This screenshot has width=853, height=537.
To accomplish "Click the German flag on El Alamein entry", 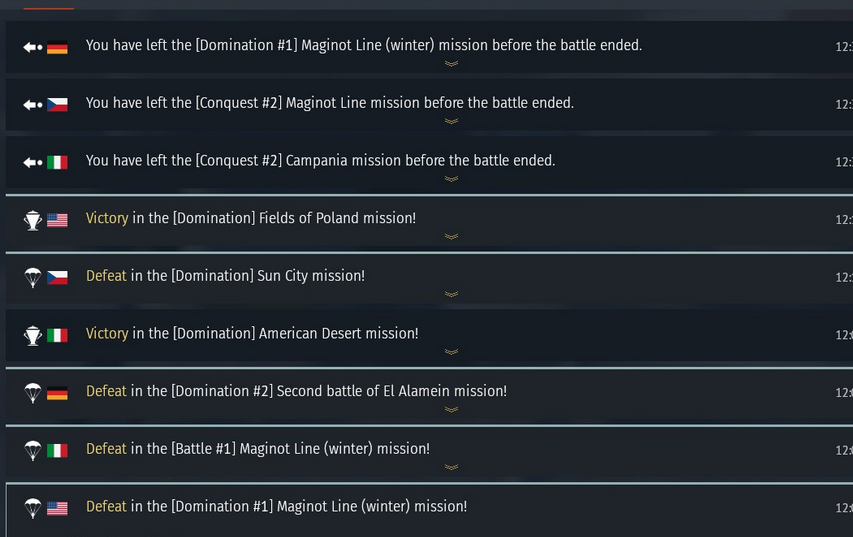I will [57, 392].
